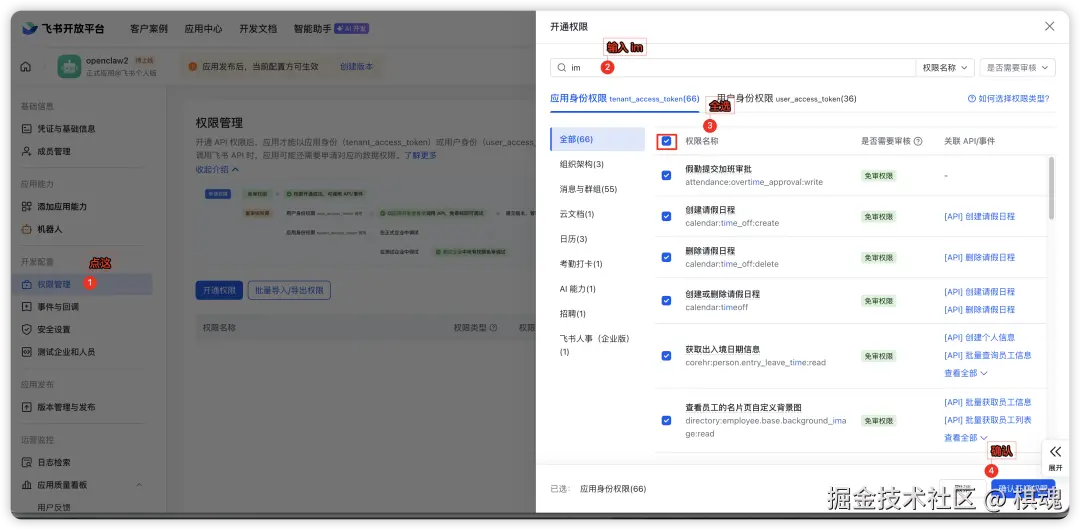Open the 权限名称 search type dropdown
1080x530 pixels.
click(x=944, y=68)
